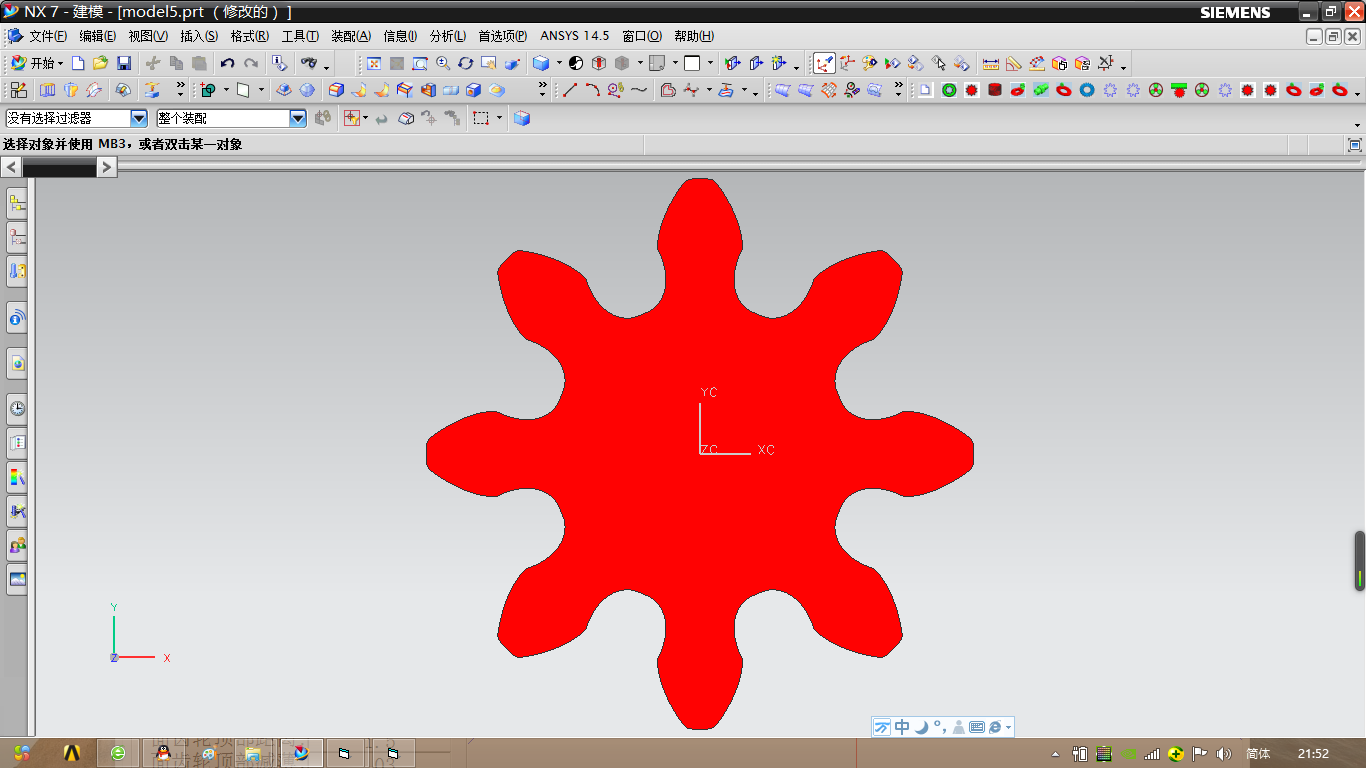This screenshot has width=1366, height=768.
Task: Click the red gear model in viewport
Action: [x=700, y=453]
